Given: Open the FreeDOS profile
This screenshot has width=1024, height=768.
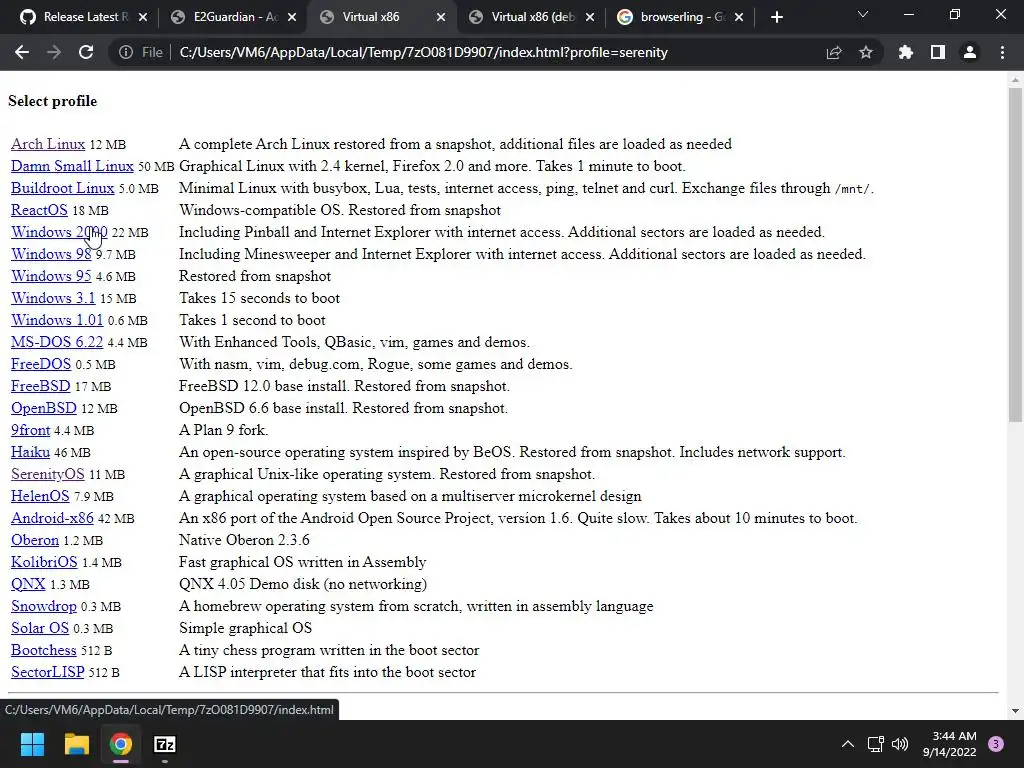Looking at the screenshot, I should 40,364.
